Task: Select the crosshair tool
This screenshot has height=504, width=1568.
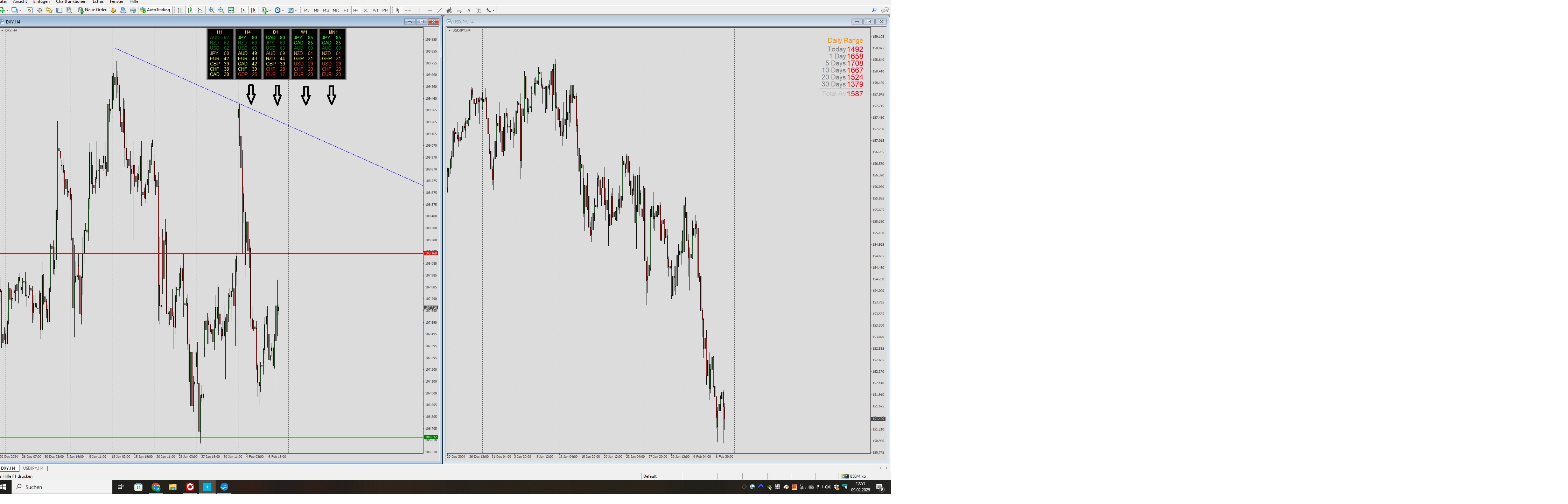Action: [x=408, y=10]
